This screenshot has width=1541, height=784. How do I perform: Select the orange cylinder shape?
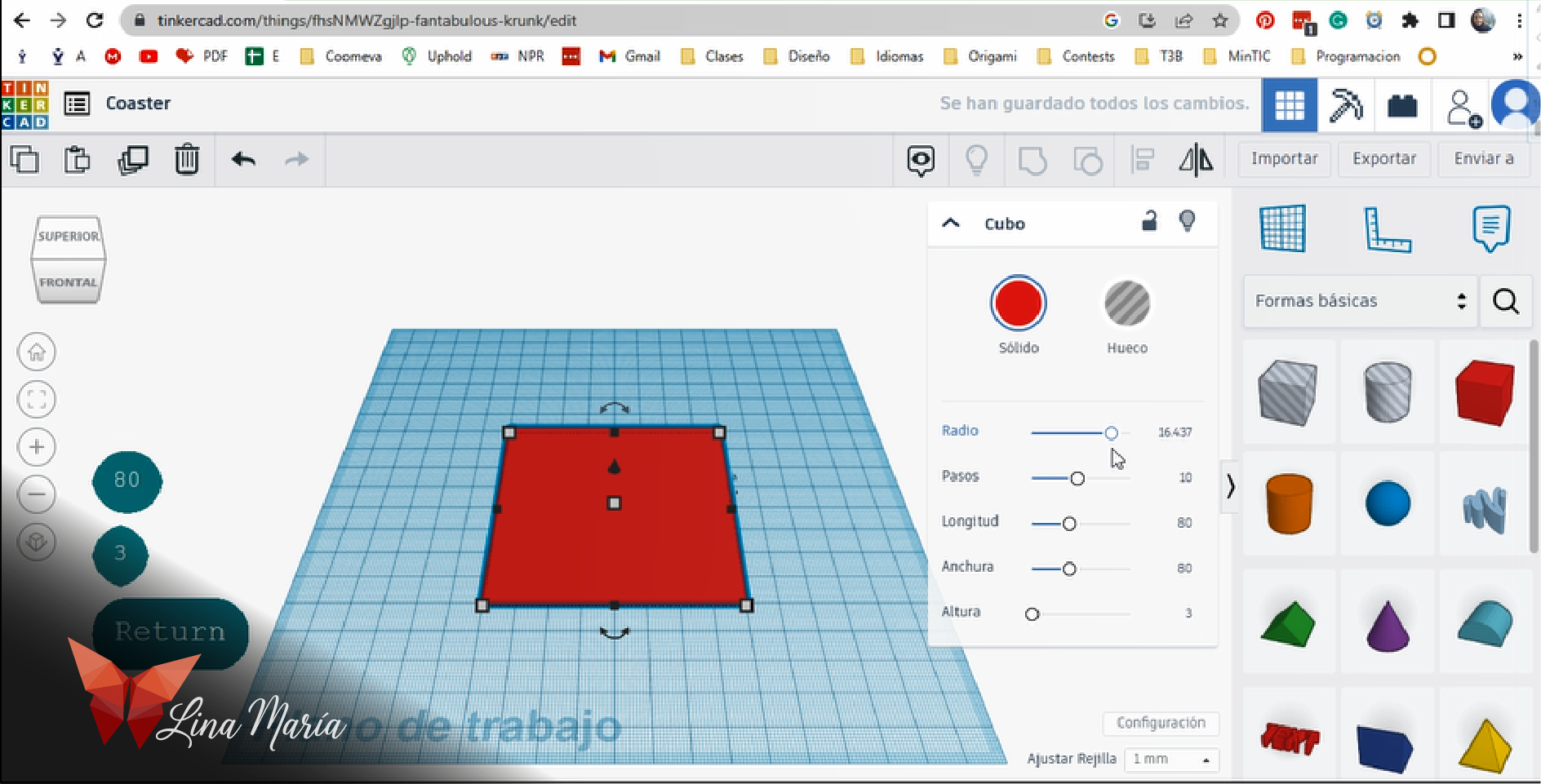1289,504
